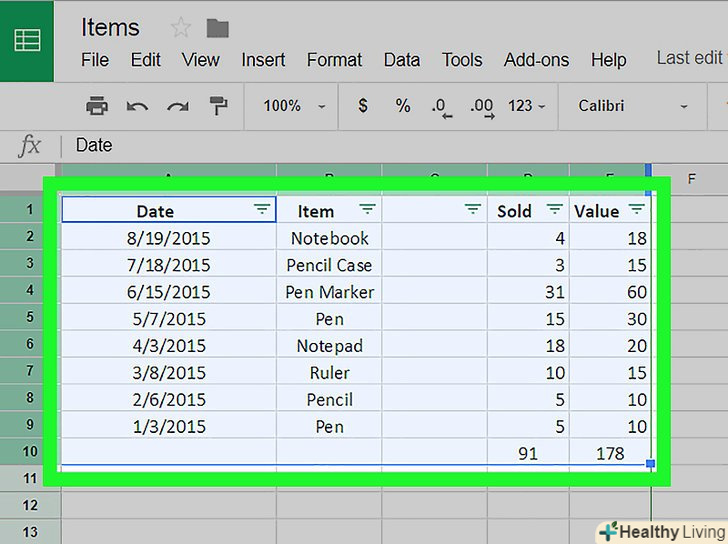728x544 pixels.
Task: Open the Date column filter
Action: point(262,209)
